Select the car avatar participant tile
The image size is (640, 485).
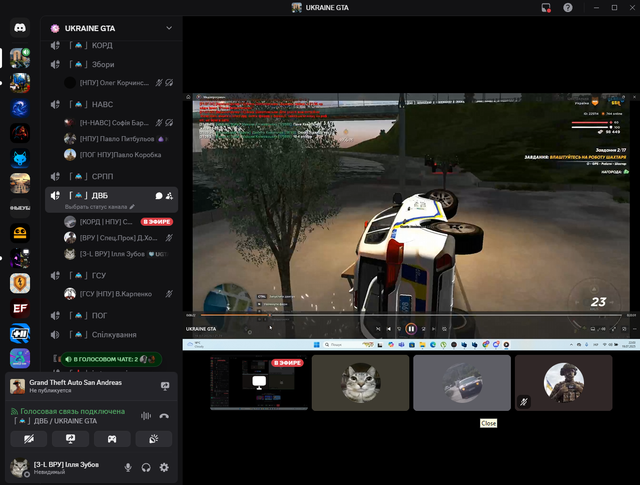[x=462, y=383]
